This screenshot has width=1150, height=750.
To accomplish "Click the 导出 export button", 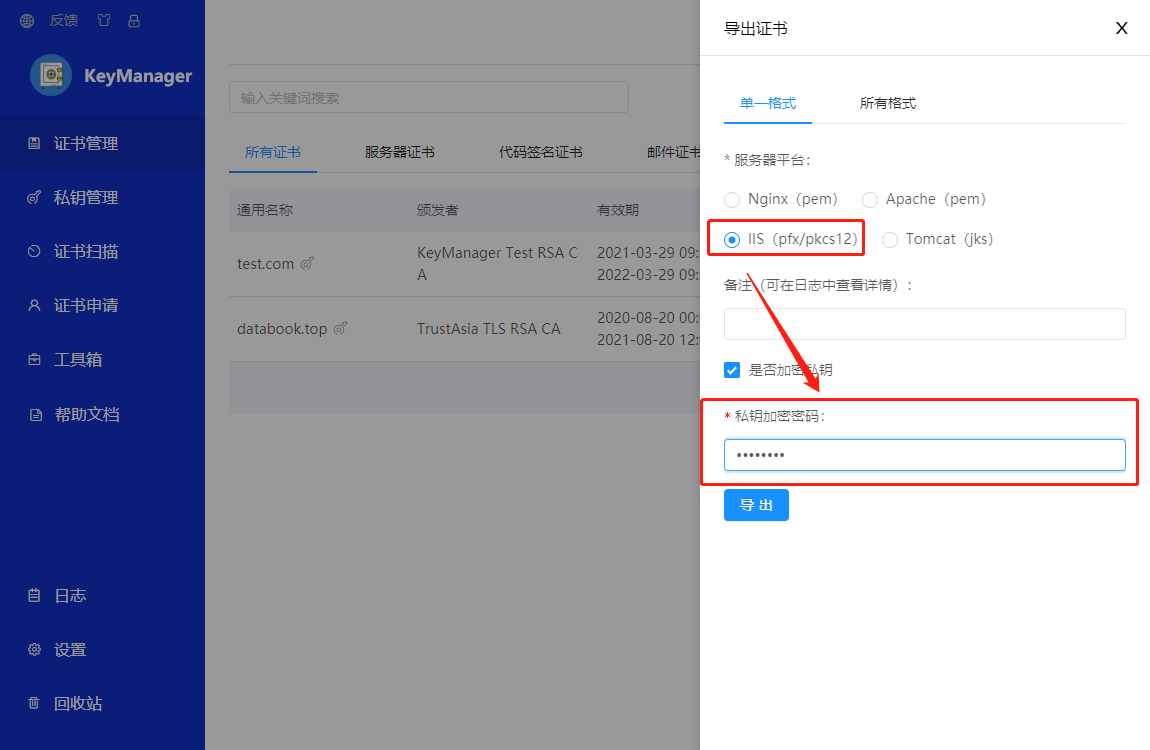I will [x=756, y=505].
